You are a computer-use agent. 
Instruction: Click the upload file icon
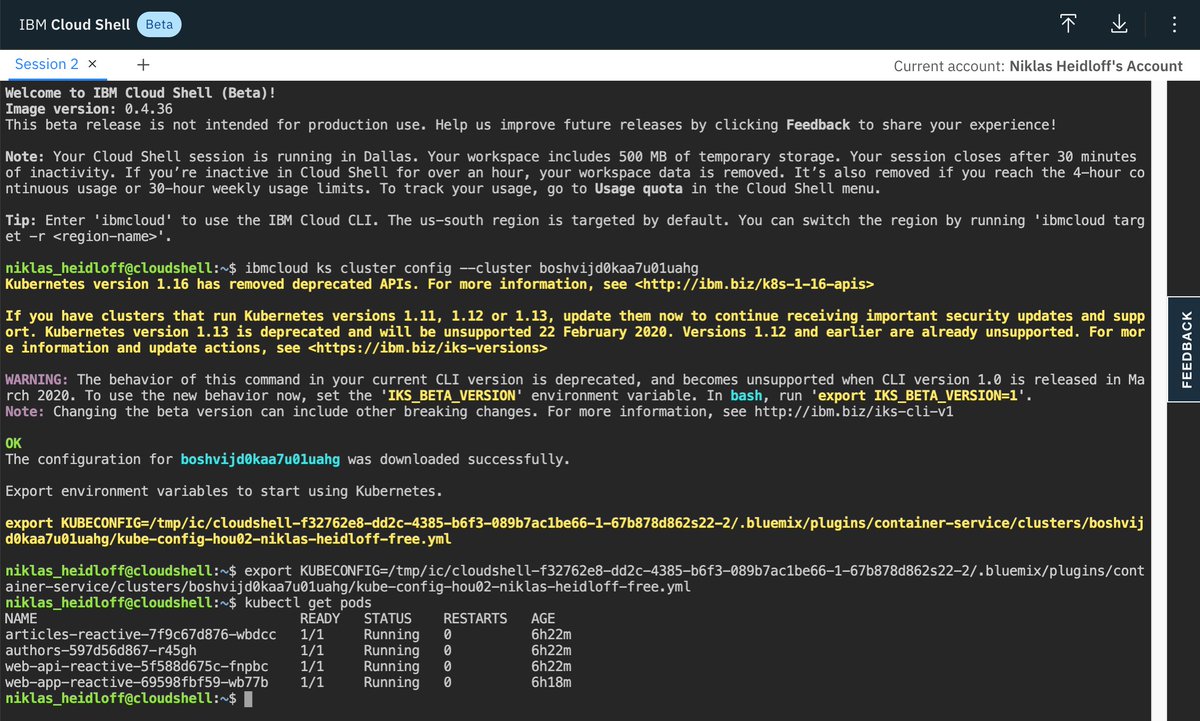[1070, 24]
